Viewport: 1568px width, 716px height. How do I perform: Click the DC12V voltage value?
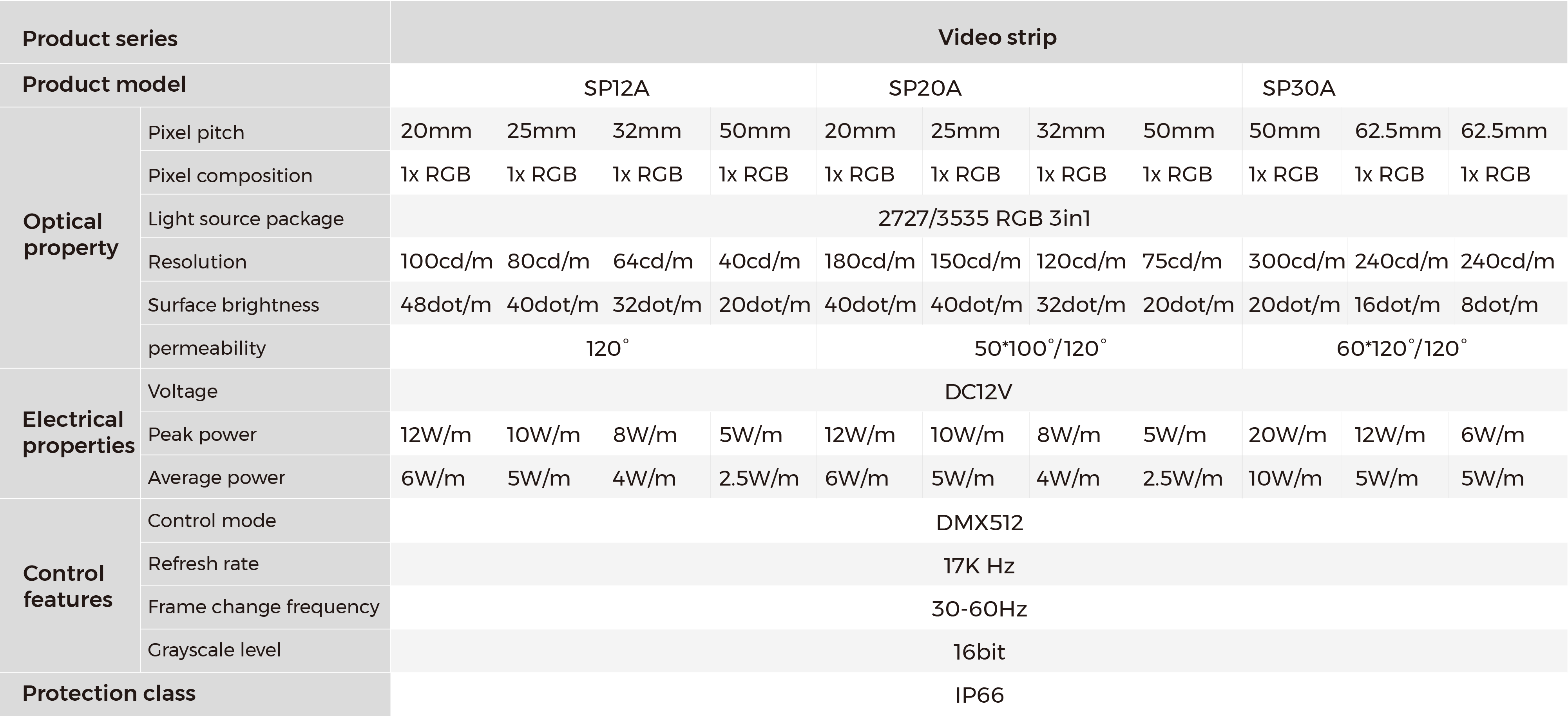coord(978,392)
